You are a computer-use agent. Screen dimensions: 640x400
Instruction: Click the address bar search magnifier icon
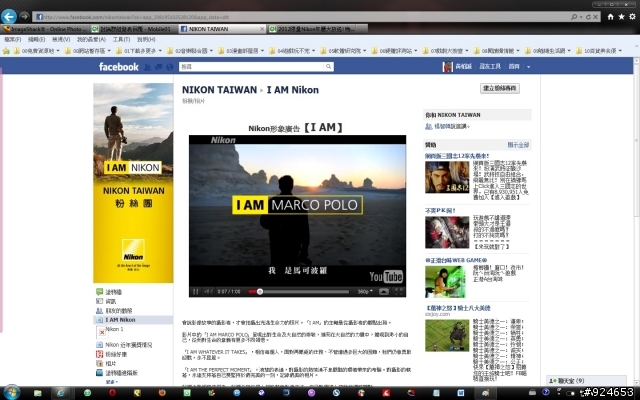coord(574,17)
